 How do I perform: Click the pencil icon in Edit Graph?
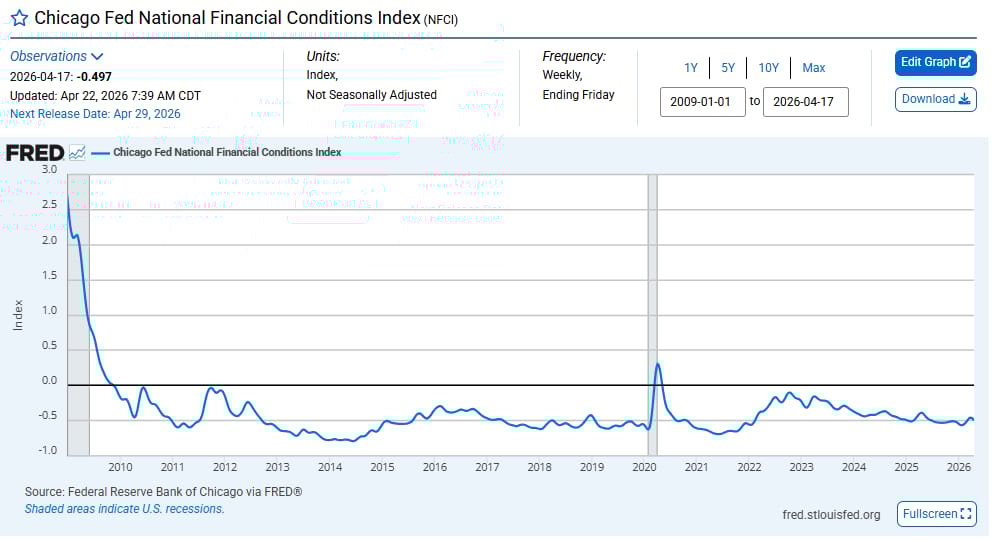point(965,62)
